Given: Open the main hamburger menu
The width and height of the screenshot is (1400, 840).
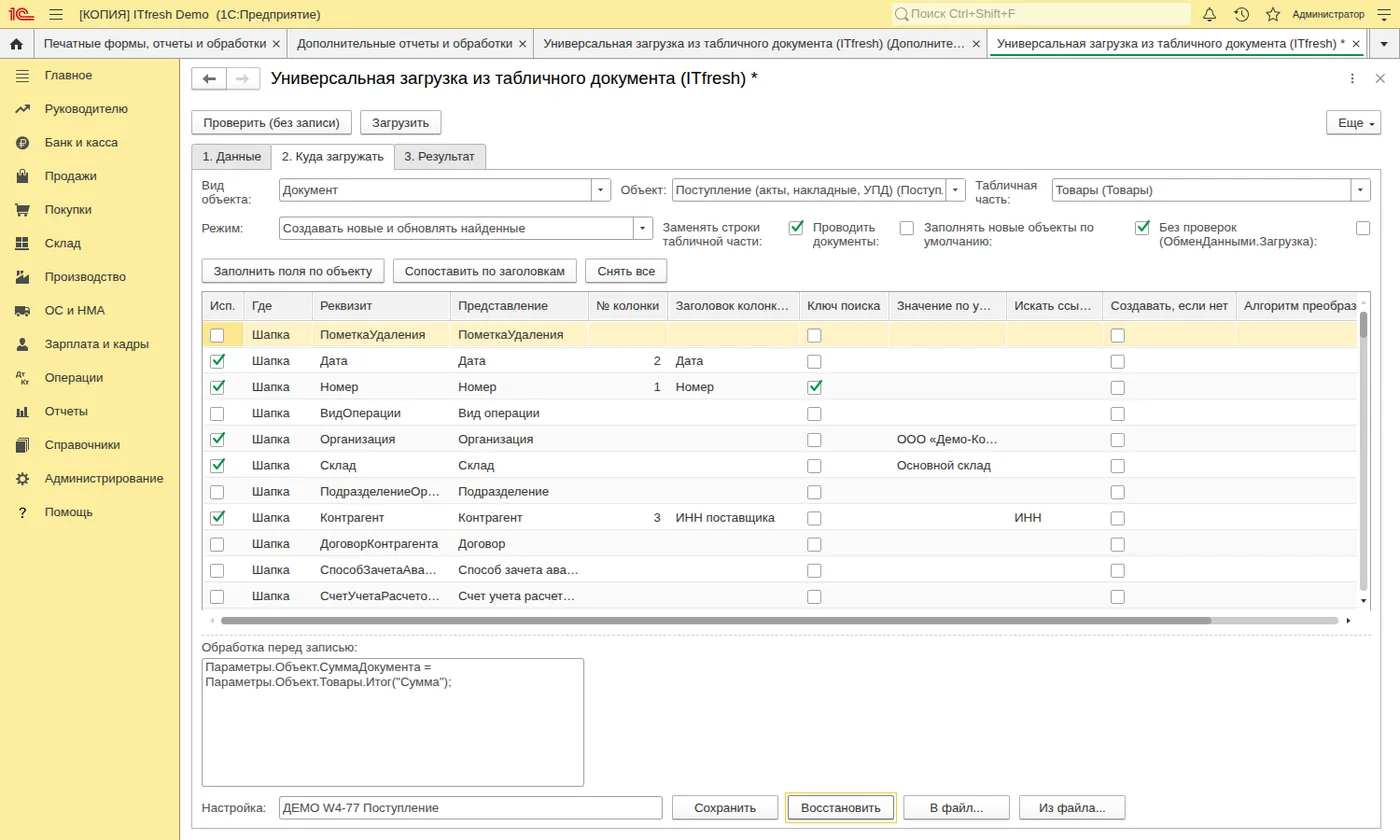Looking at the screenshot, I should (56, 14).
